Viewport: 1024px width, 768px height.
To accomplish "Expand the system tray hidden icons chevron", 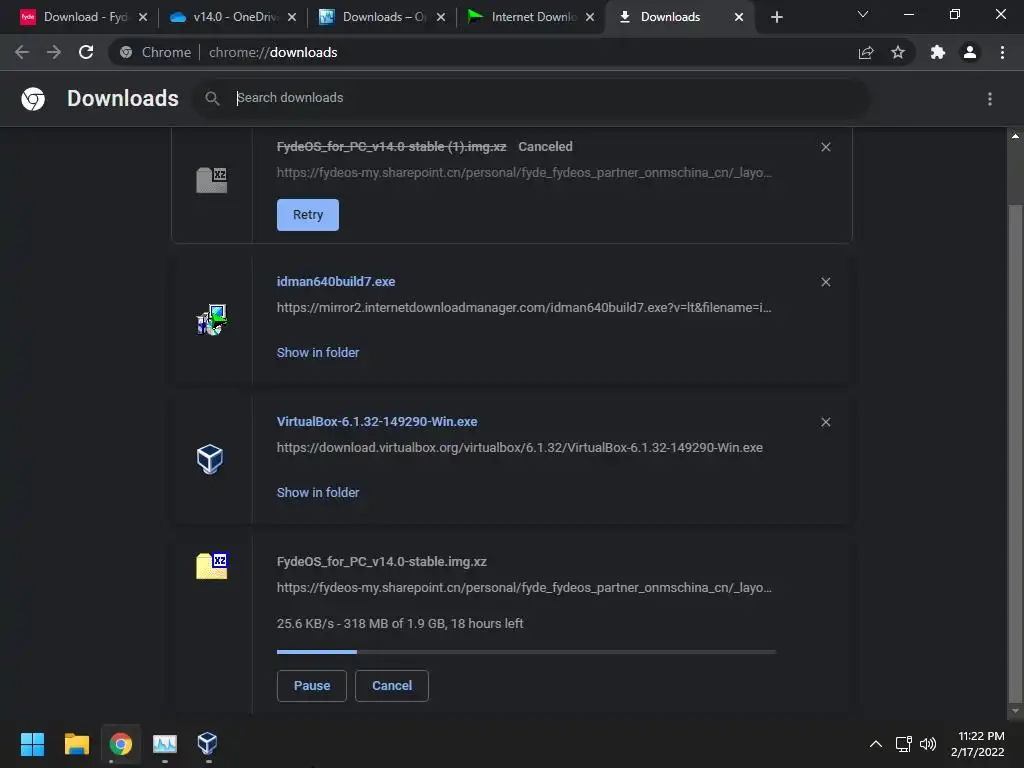I will pos(876,744).
